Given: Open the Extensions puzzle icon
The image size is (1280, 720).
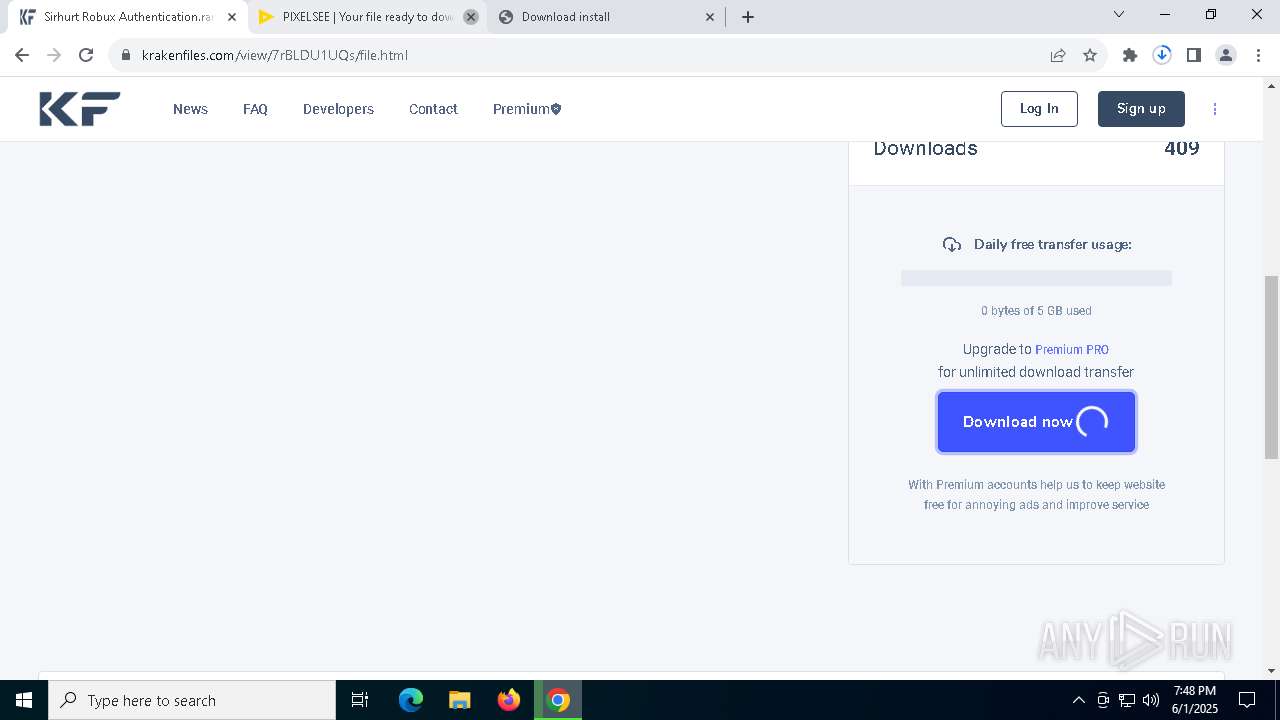Looking at the screenshot, I should point(1130,55).
